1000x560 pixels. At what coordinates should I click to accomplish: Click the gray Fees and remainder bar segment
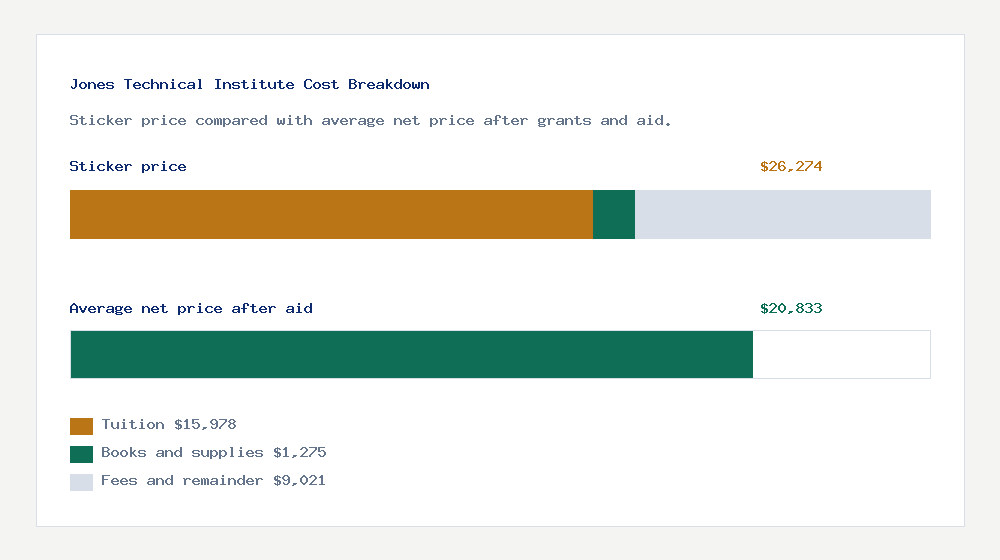point(783,215)
